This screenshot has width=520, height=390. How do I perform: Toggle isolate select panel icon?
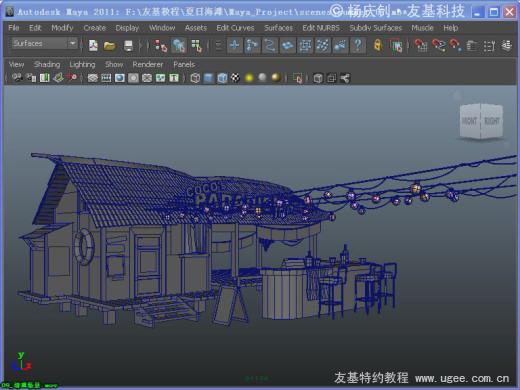297,78
